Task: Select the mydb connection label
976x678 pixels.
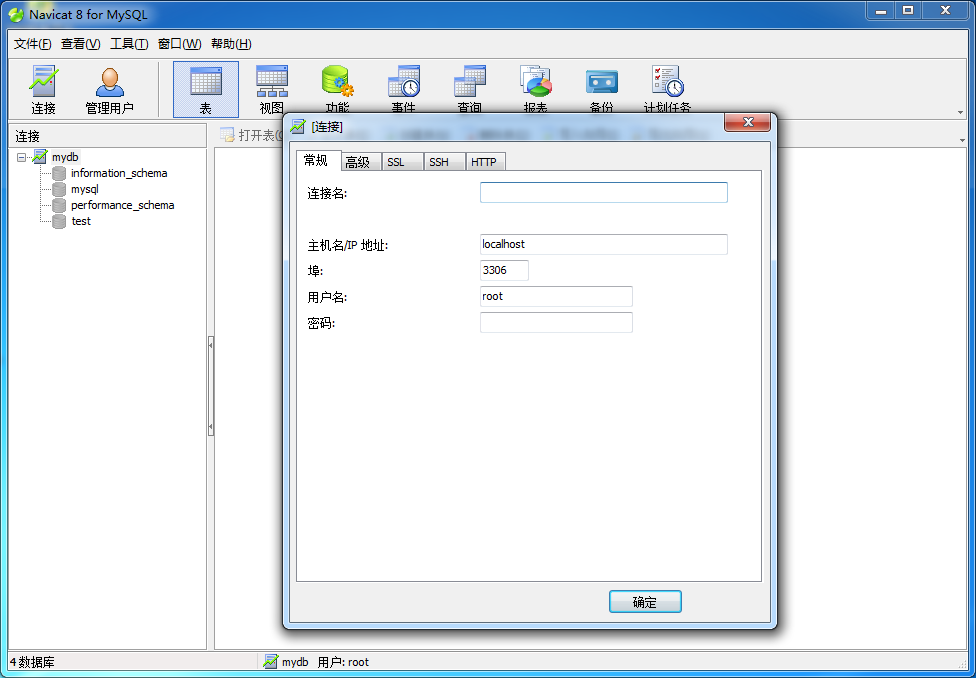Action: (x=65, y=157)
